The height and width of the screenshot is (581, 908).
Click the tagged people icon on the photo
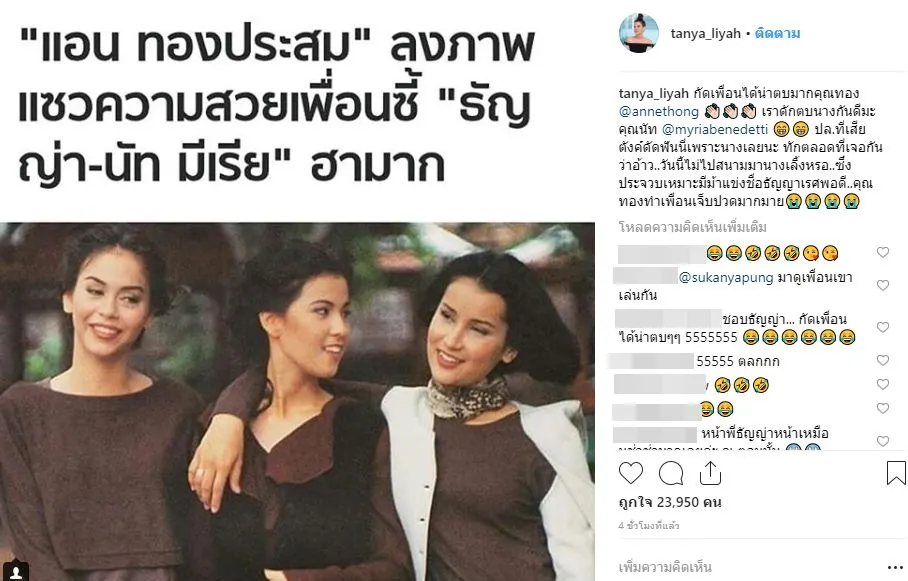(16, 572)
